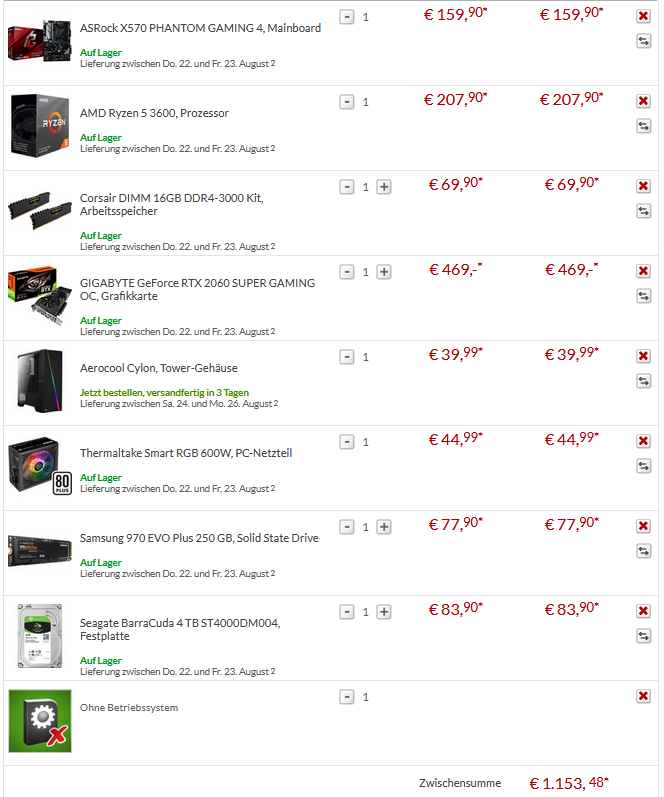Increase quantity of Corsair DIMM 16GB kit
Image resolution: width=664 pixels, height=797 pixels.
pos(384,187)
